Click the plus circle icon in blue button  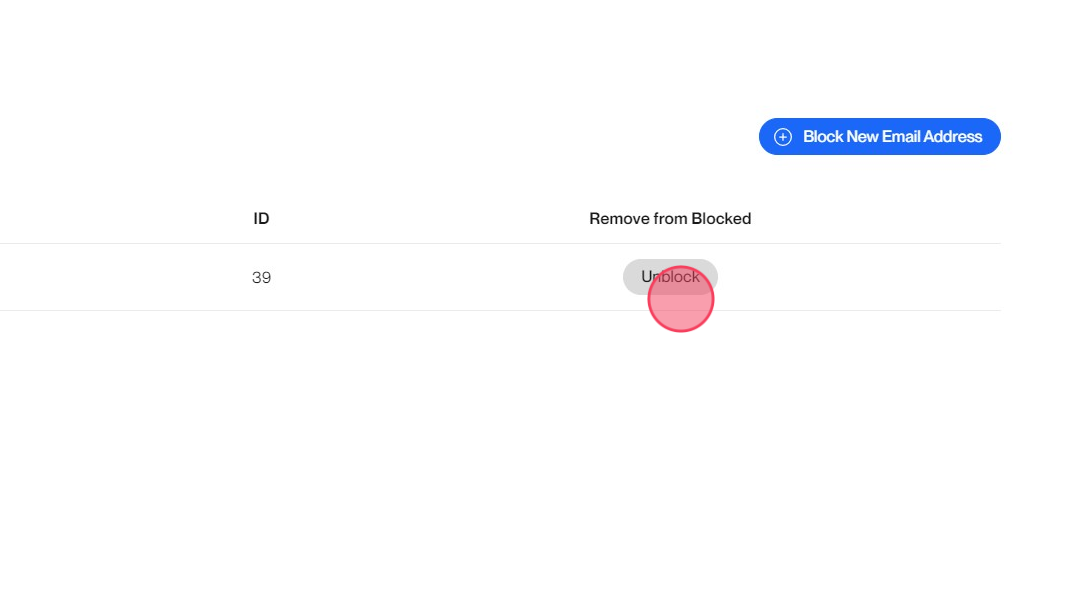pyautogui.click(x=782, y=137)
